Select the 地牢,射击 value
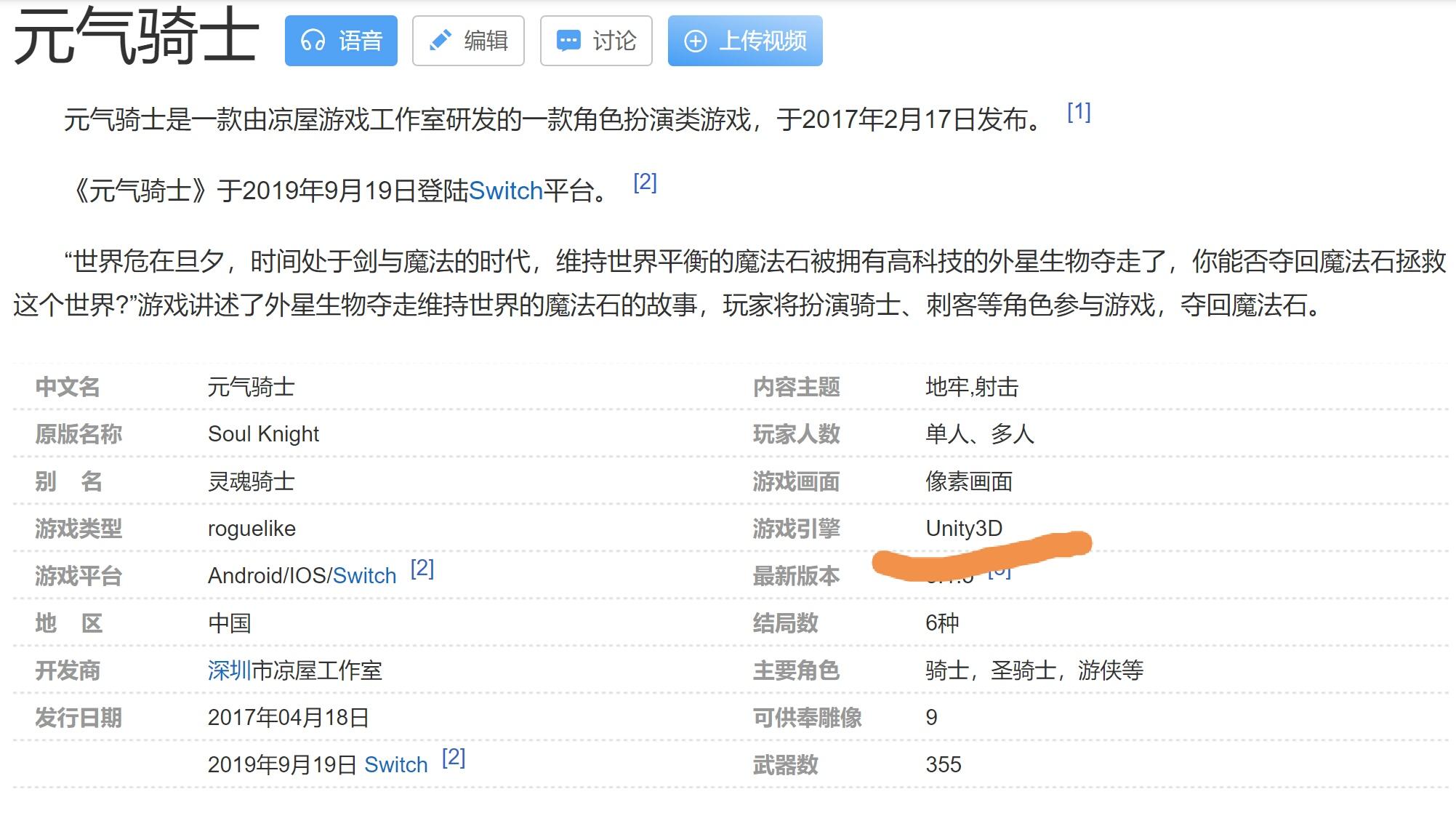The image size is (1456, 813). coord(972,387)
